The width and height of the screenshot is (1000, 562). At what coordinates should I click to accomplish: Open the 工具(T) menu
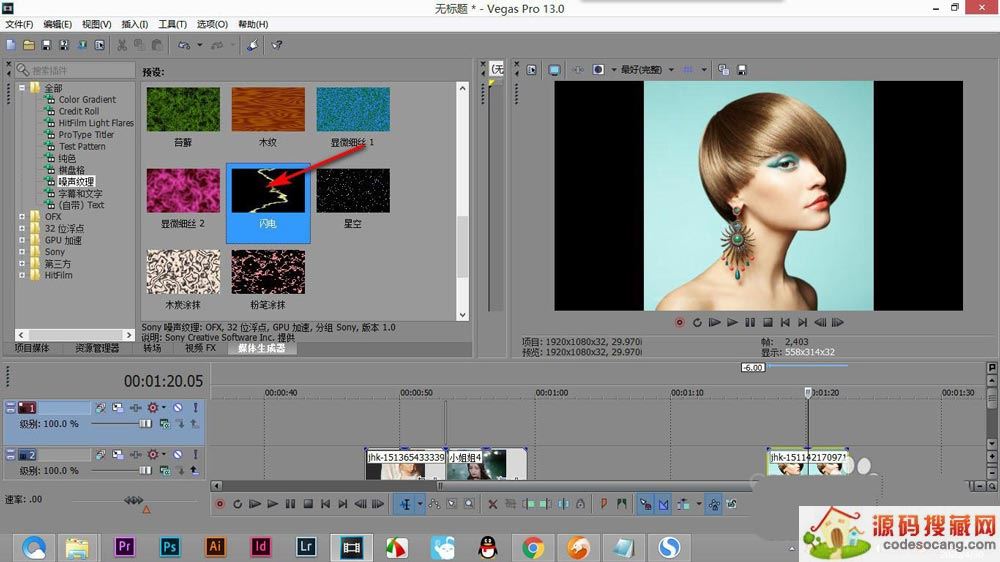coord(172,24)
